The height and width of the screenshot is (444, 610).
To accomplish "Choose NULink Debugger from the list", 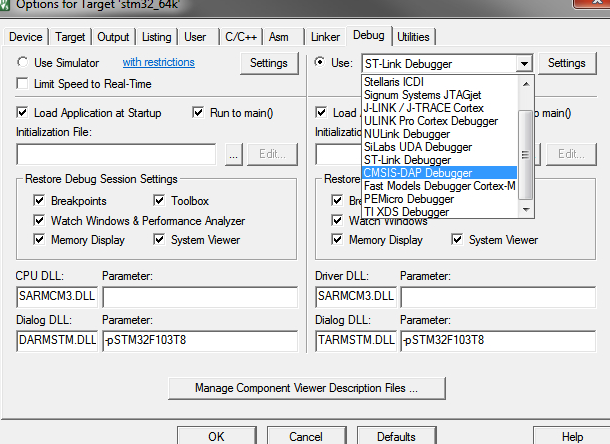I will [440, 134].
